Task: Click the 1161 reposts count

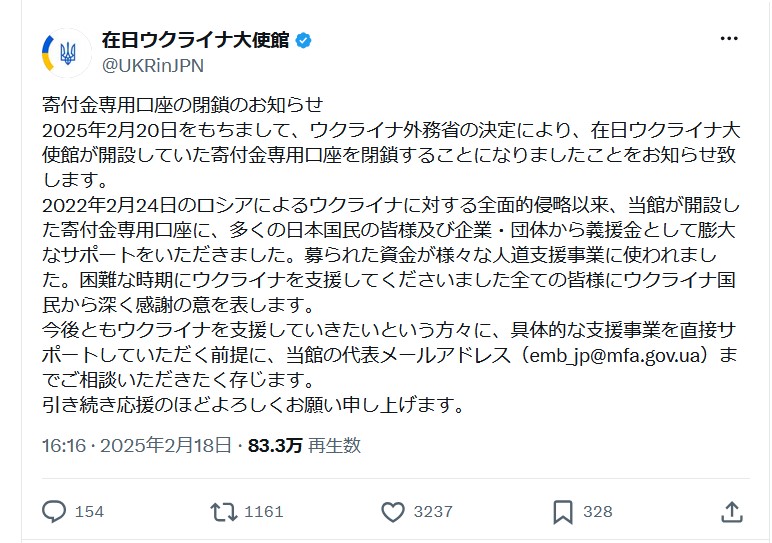Action: click(x=264, y=512)
